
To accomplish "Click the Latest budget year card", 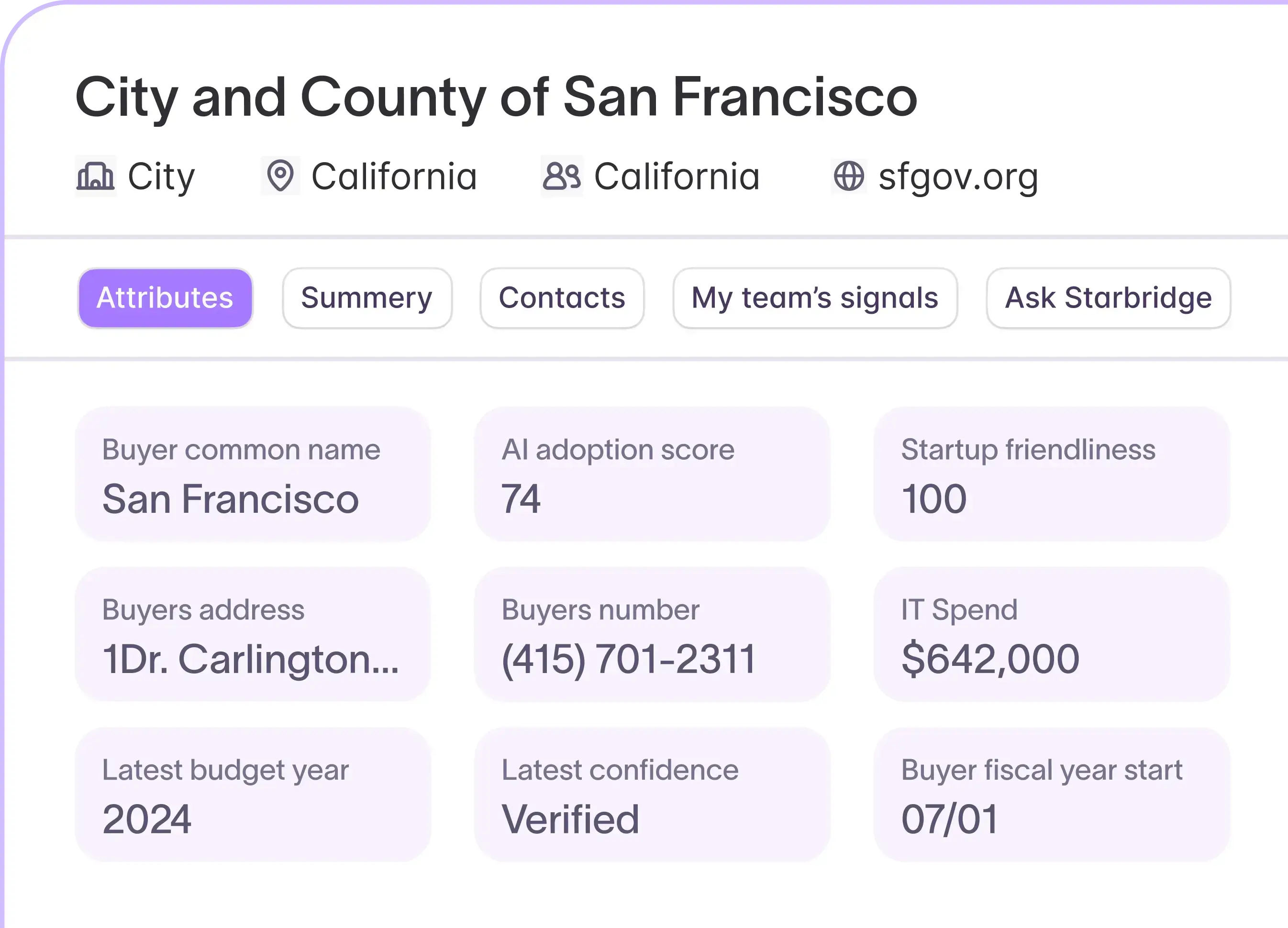I will click(253, 795).
